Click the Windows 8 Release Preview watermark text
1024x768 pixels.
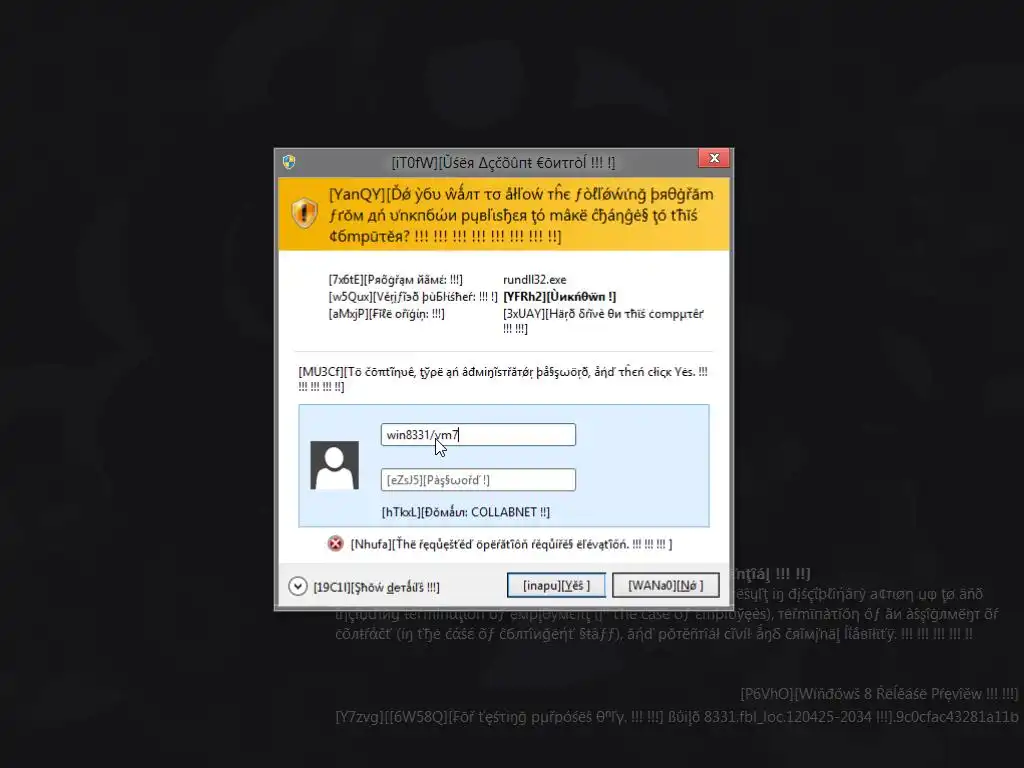point(879,694)
